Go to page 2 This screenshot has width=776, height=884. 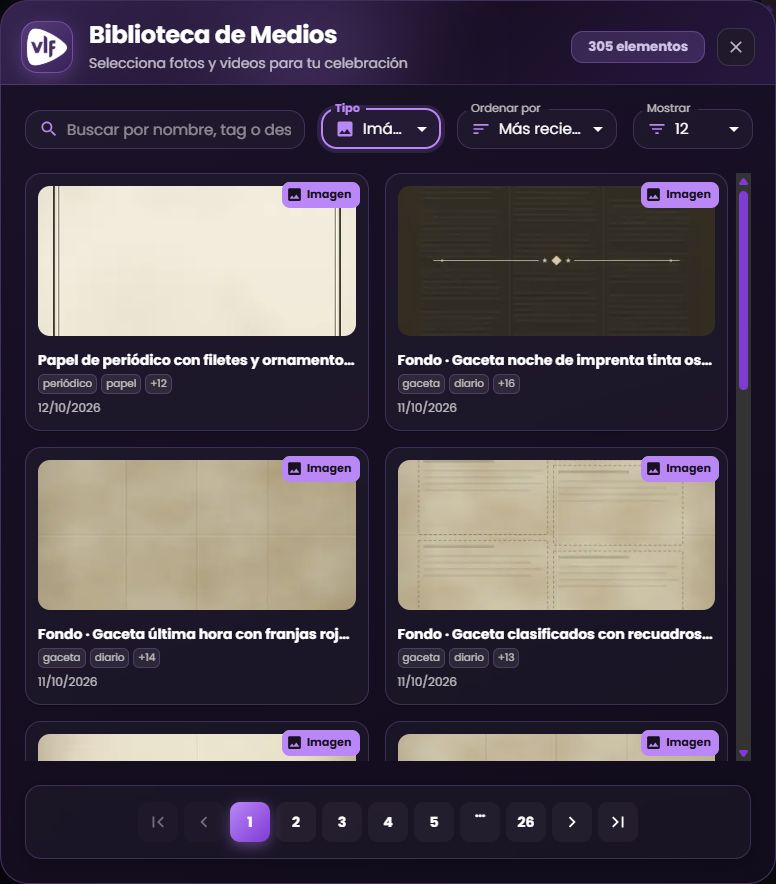pos(296,822)
